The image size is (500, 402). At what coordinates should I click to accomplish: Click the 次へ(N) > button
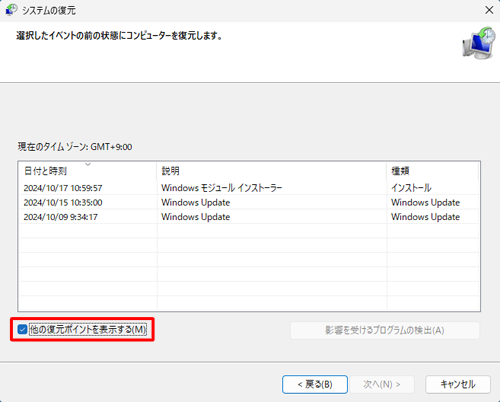[x=382, y=384]
